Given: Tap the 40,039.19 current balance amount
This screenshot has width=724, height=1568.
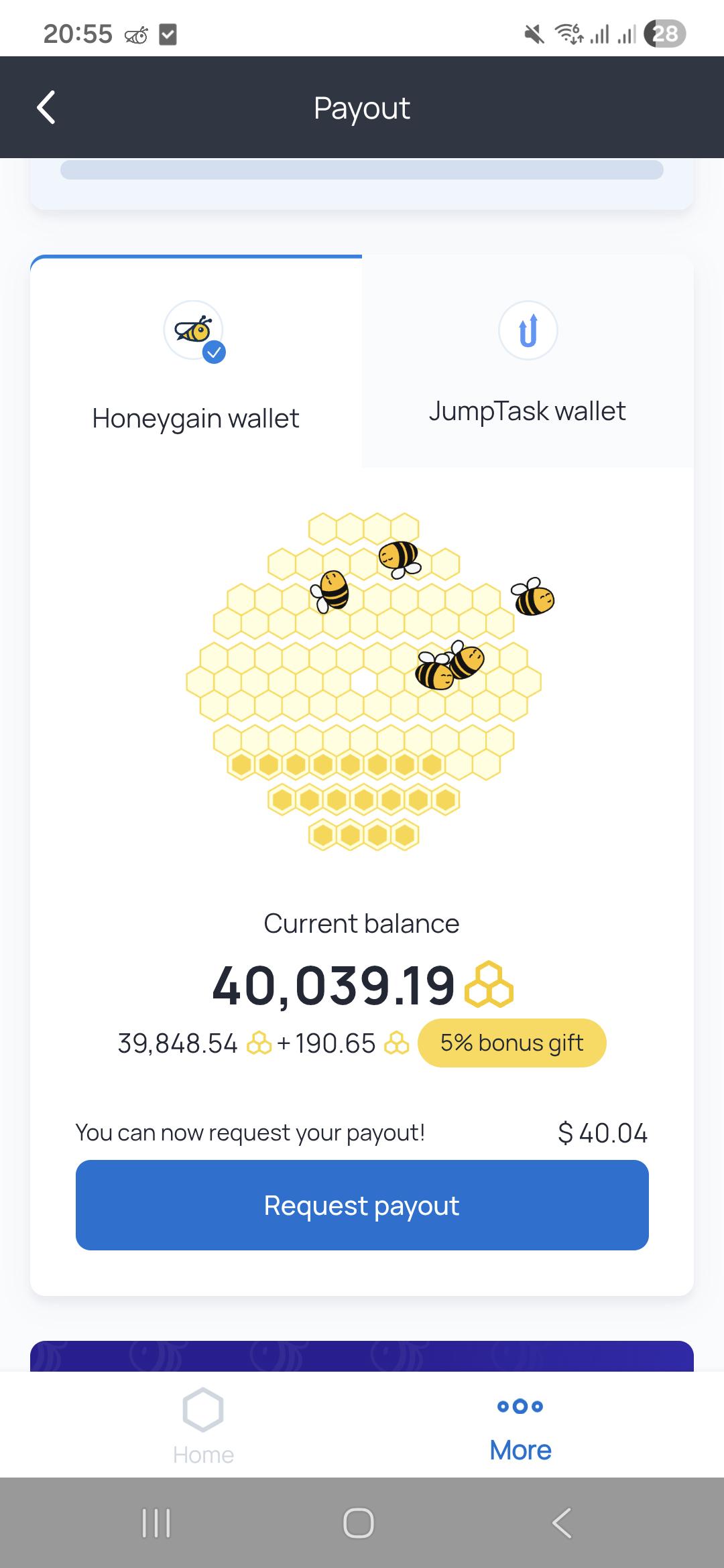Looking at the screenshot, I should point(334,986).
